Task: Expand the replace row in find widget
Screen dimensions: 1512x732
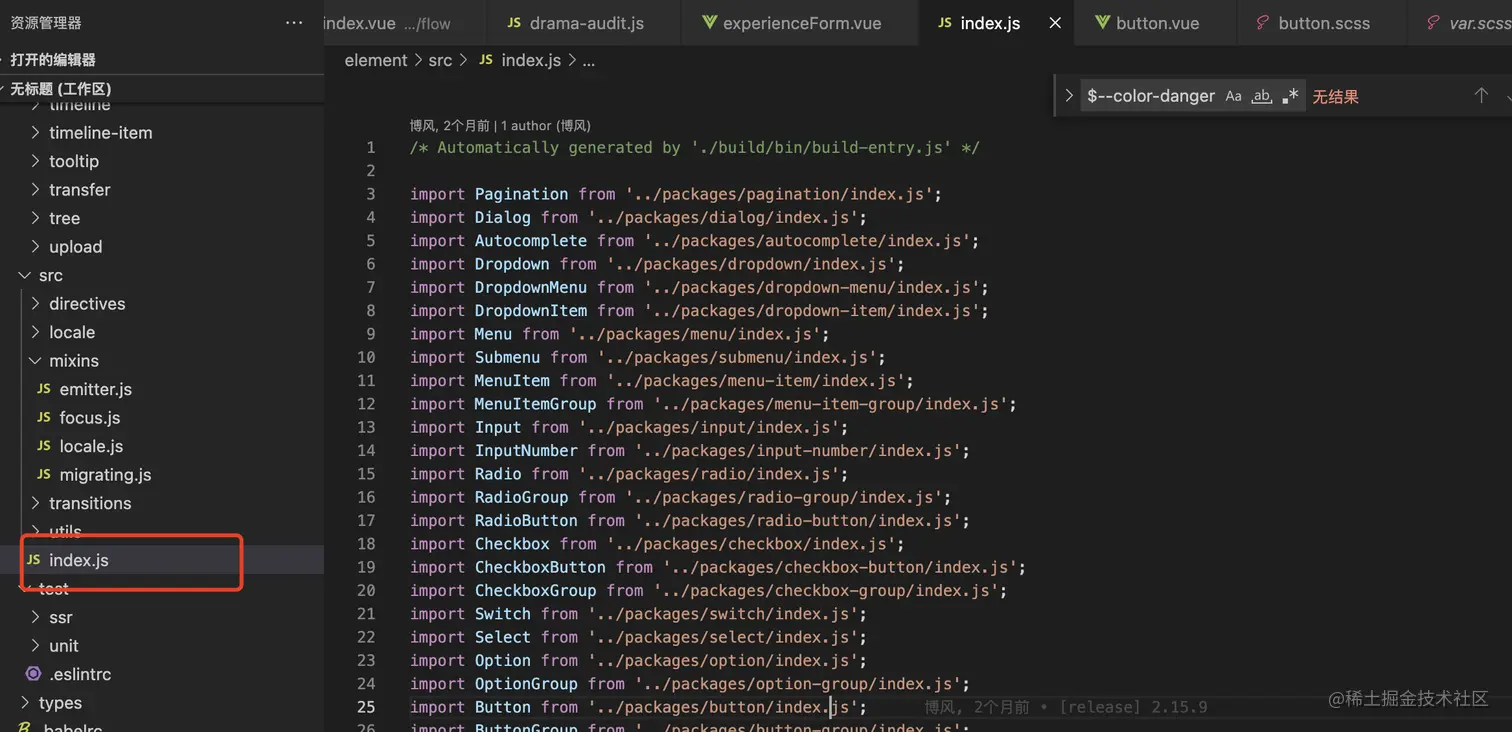Action: 1069,96
